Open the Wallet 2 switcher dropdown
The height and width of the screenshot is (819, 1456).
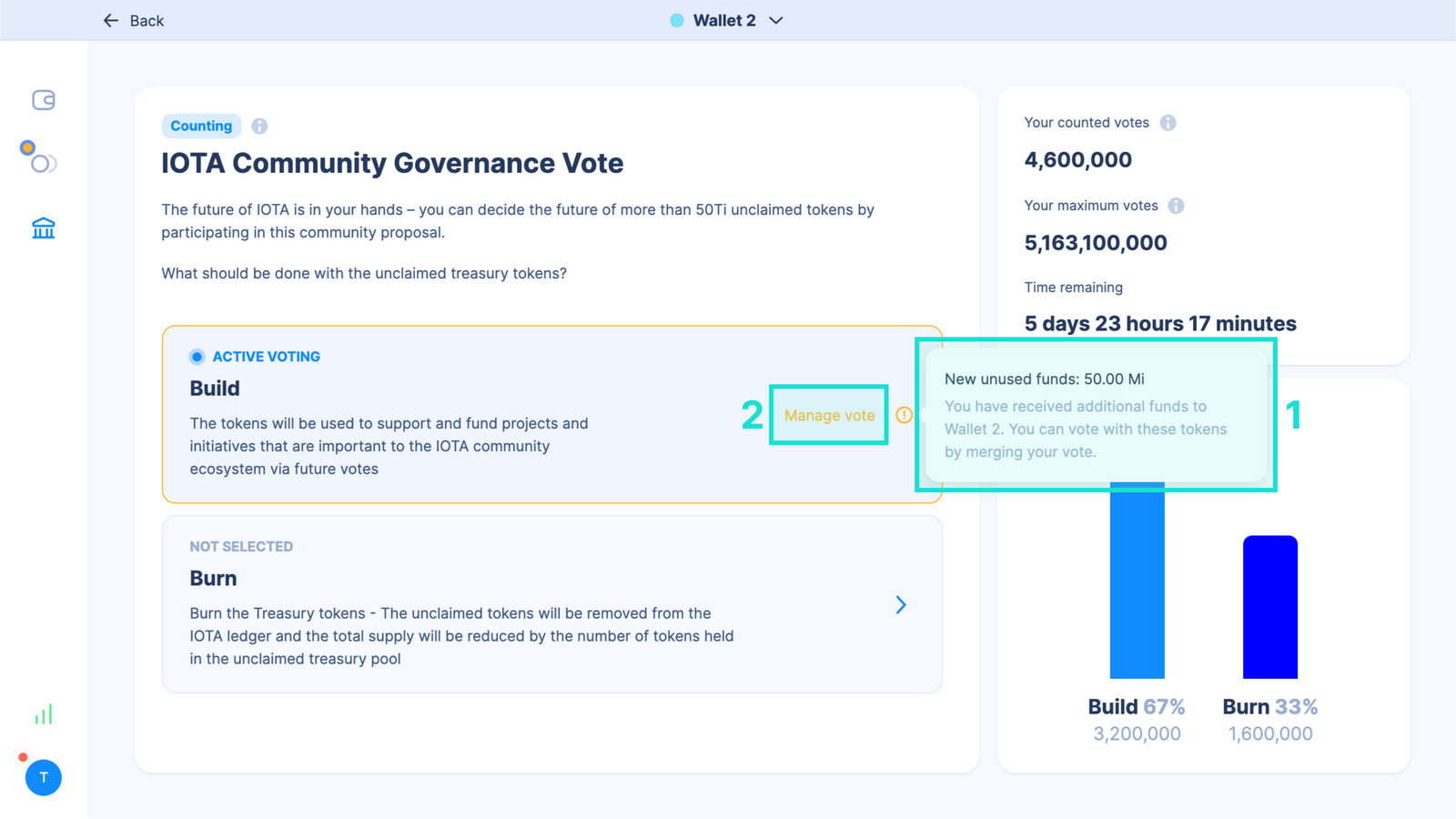pos(726,20)
